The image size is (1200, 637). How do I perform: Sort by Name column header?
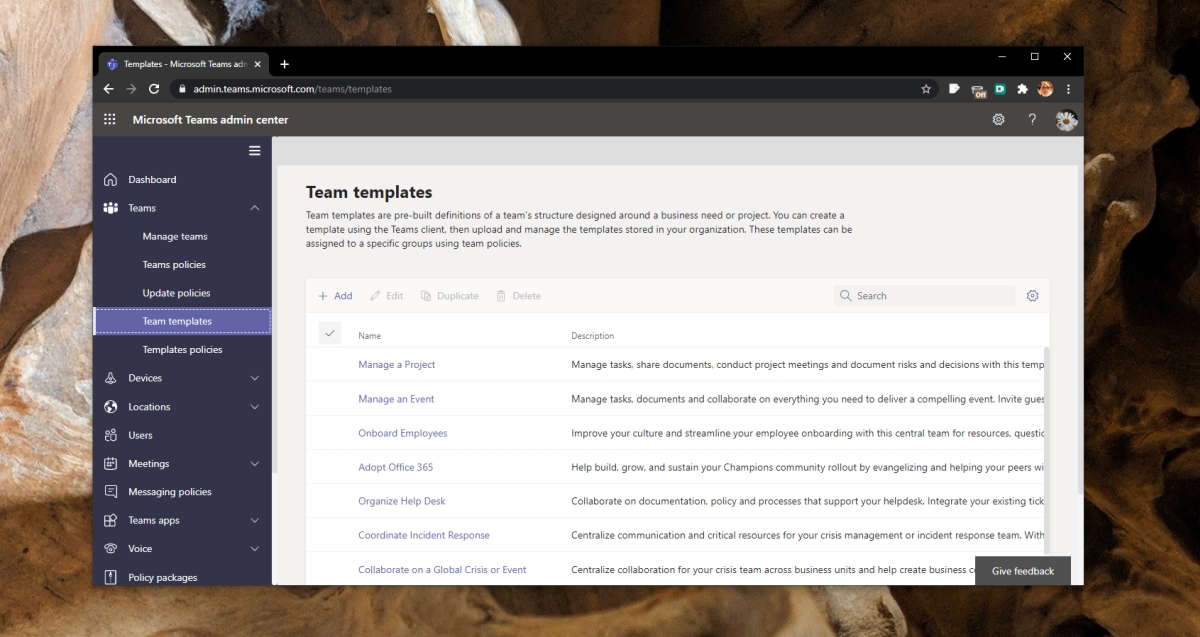click(370, 336)
